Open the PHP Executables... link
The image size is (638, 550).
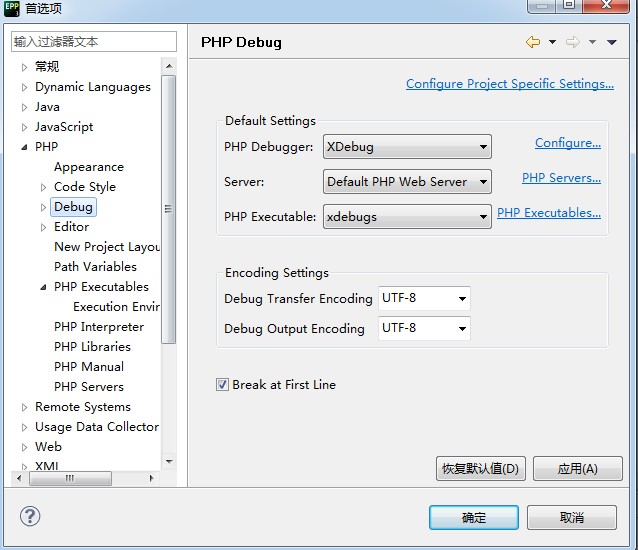point(548,213)
